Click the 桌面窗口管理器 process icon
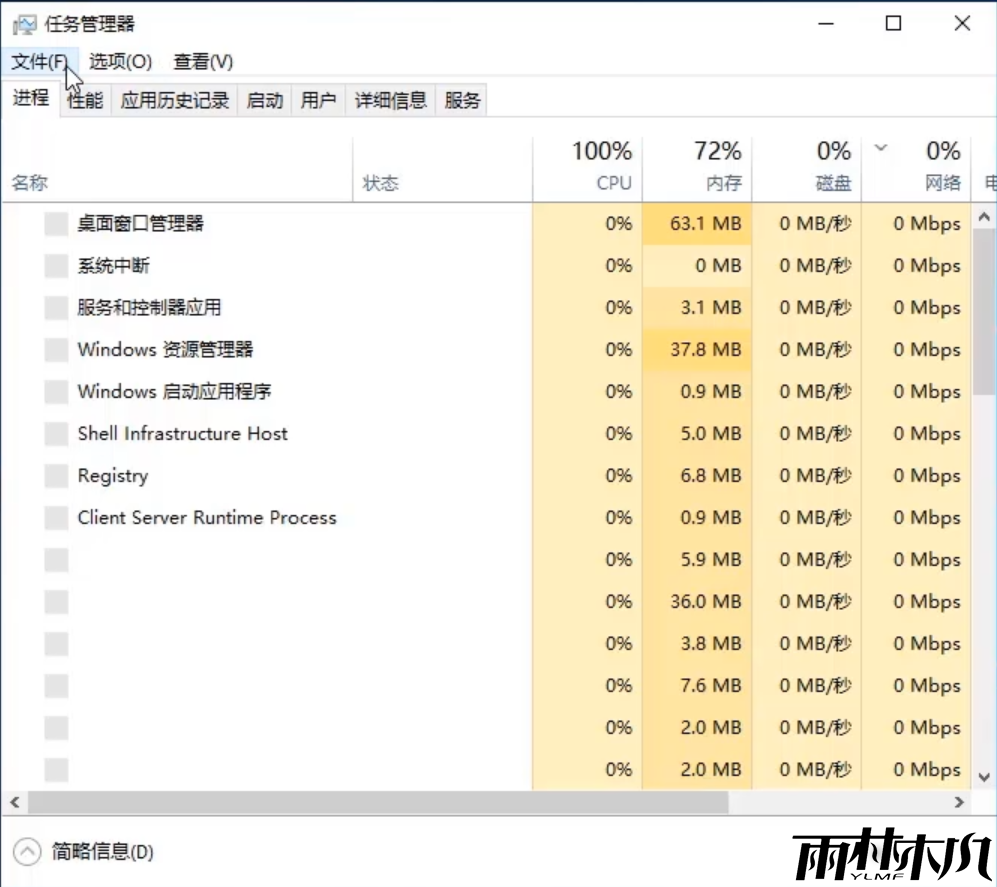The height and width of the screenshot is (887, 997). (x=55, y=224)
